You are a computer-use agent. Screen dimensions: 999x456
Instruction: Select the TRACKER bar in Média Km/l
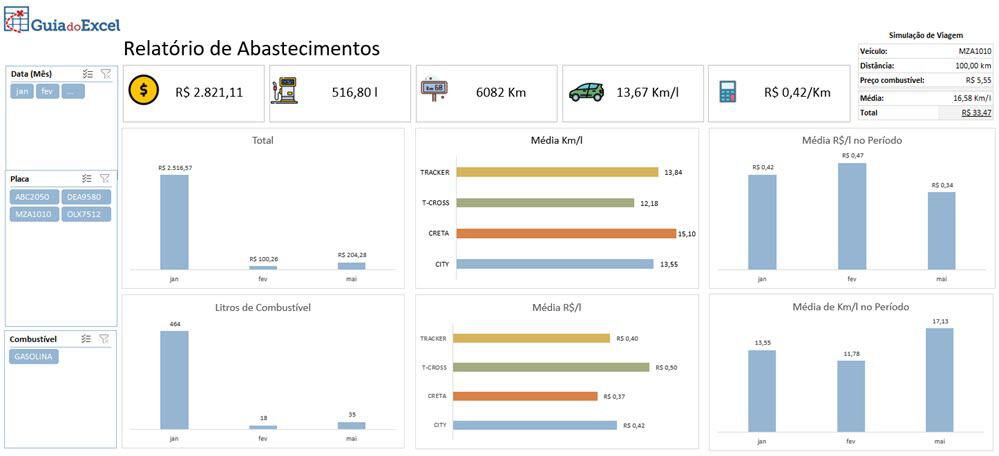tap(557, 172)
